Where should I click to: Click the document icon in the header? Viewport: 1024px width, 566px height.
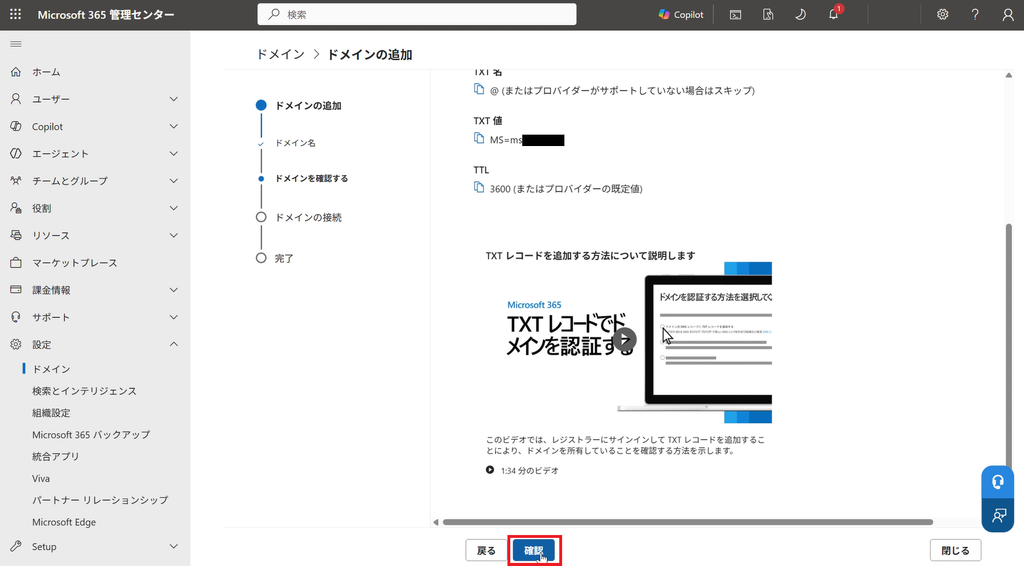[x=768, y=14]
